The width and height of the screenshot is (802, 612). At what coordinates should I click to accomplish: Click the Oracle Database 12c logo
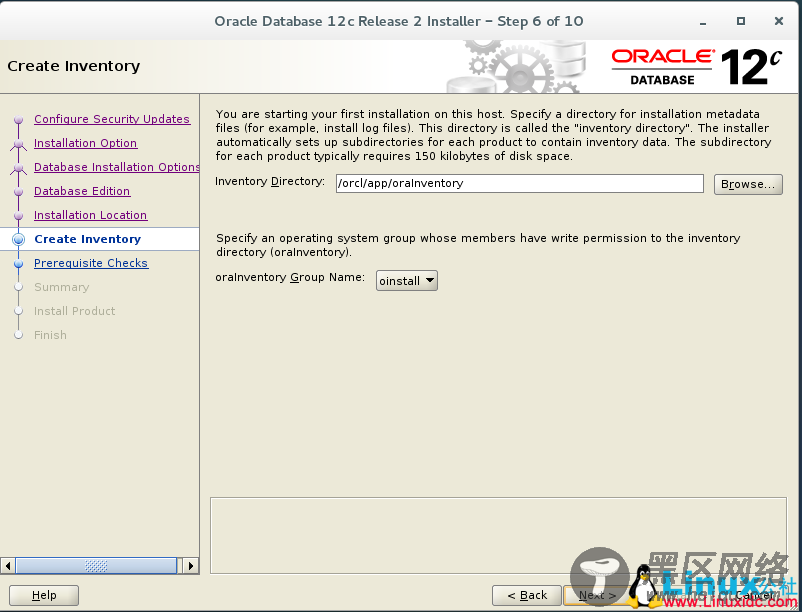click(697, 67)
